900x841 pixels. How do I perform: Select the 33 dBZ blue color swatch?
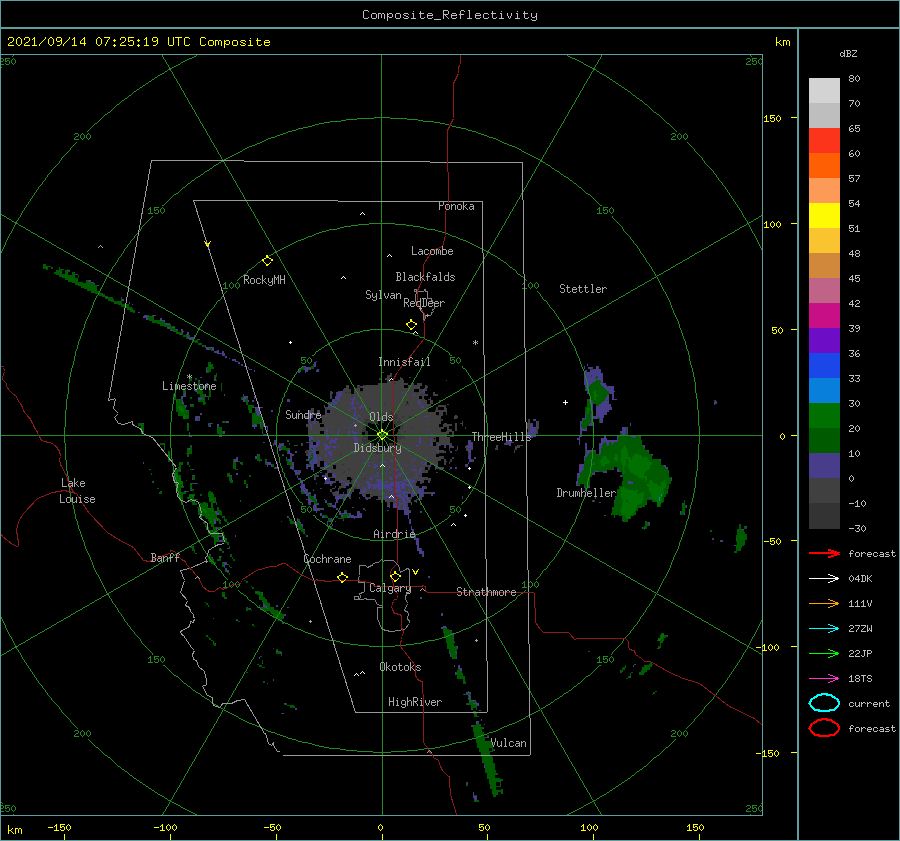tap(824, 365)
